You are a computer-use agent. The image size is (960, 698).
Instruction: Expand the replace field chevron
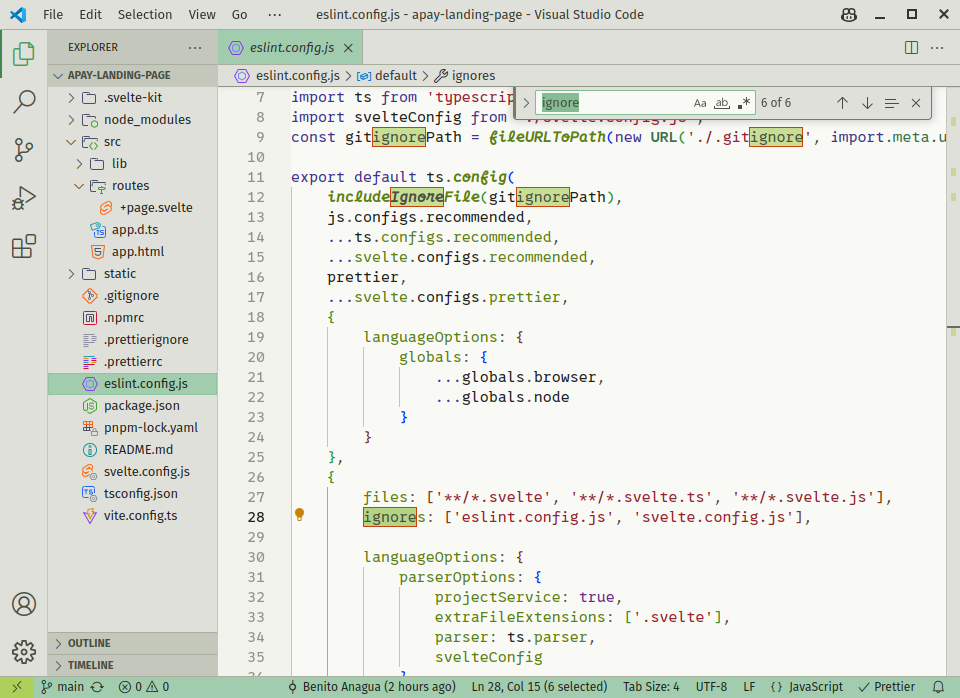coord(526,103)
